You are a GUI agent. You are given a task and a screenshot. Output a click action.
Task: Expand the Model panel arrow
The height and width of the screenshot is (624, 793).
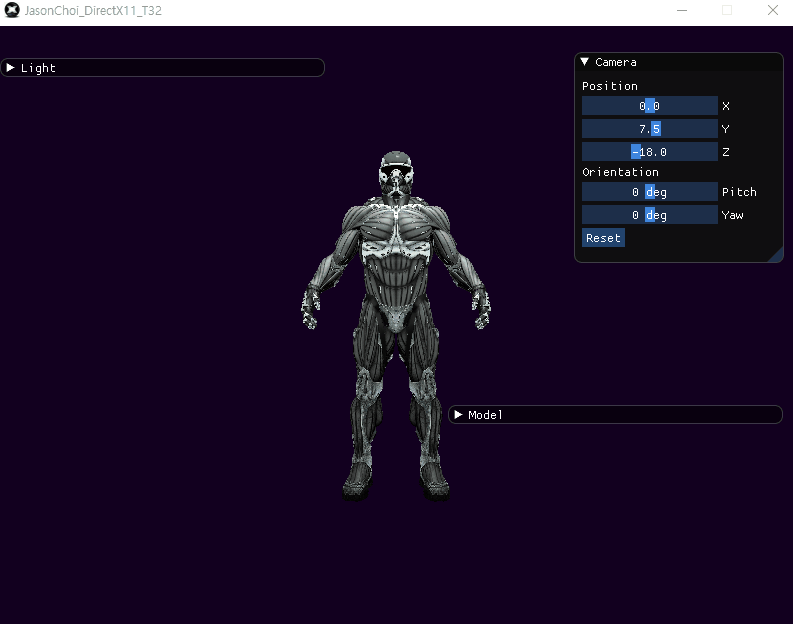tap(458, 415)
